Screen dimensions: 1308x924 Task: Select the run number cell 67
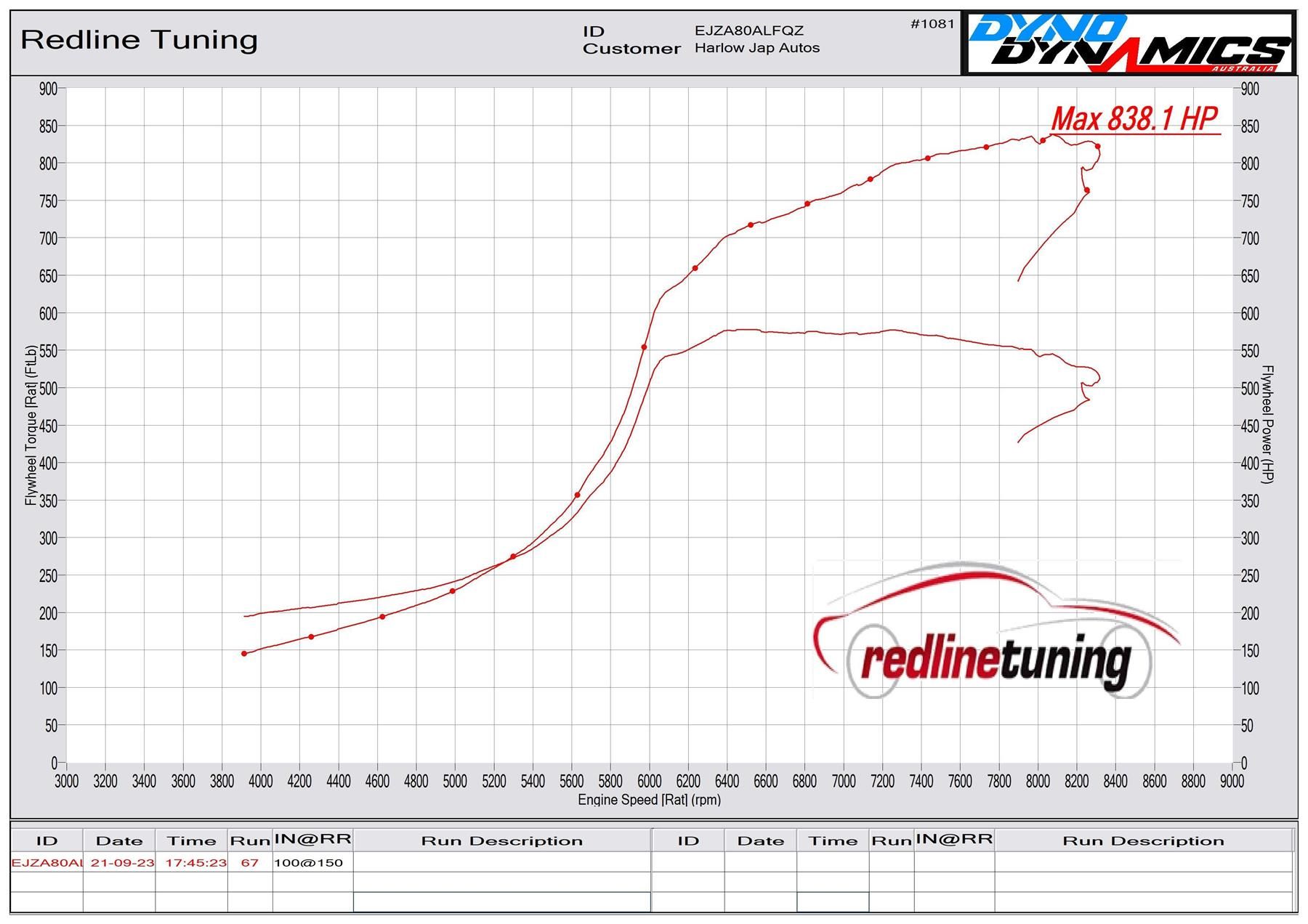(x=250, y=862)
